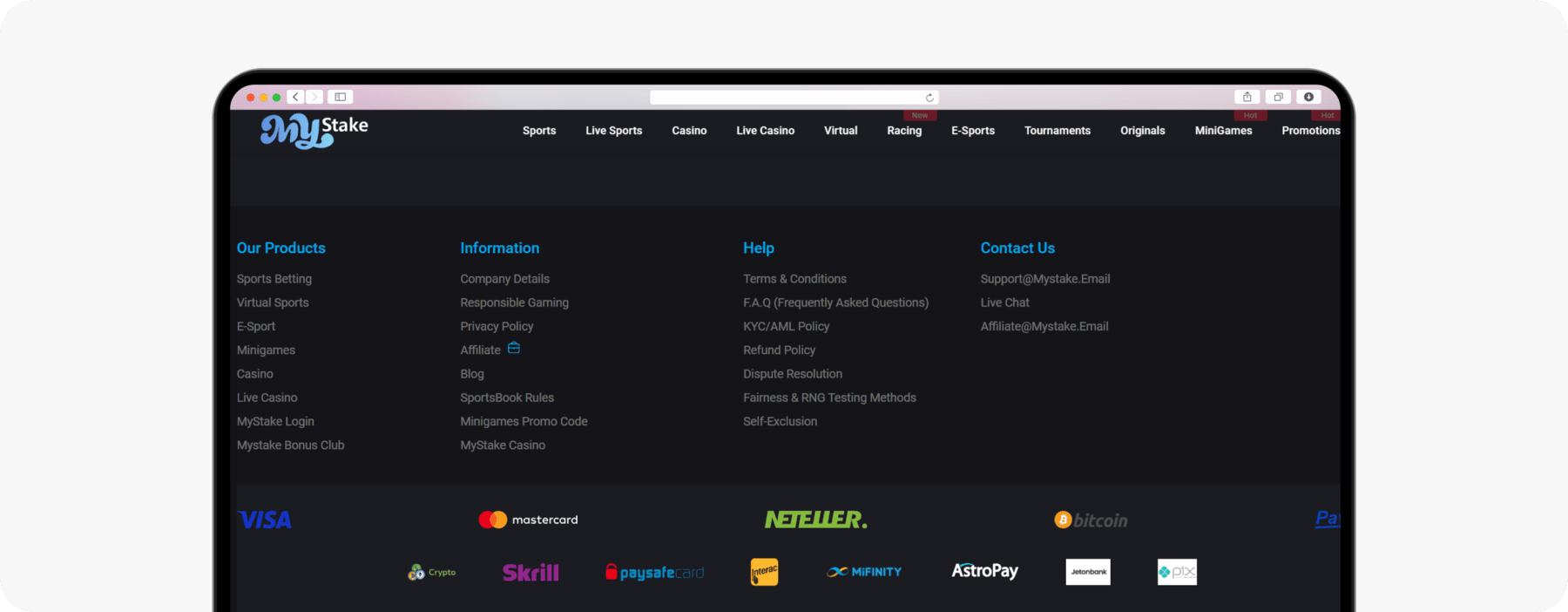
Task: Open the MiniGames nav item
Action: [1224, 131]
